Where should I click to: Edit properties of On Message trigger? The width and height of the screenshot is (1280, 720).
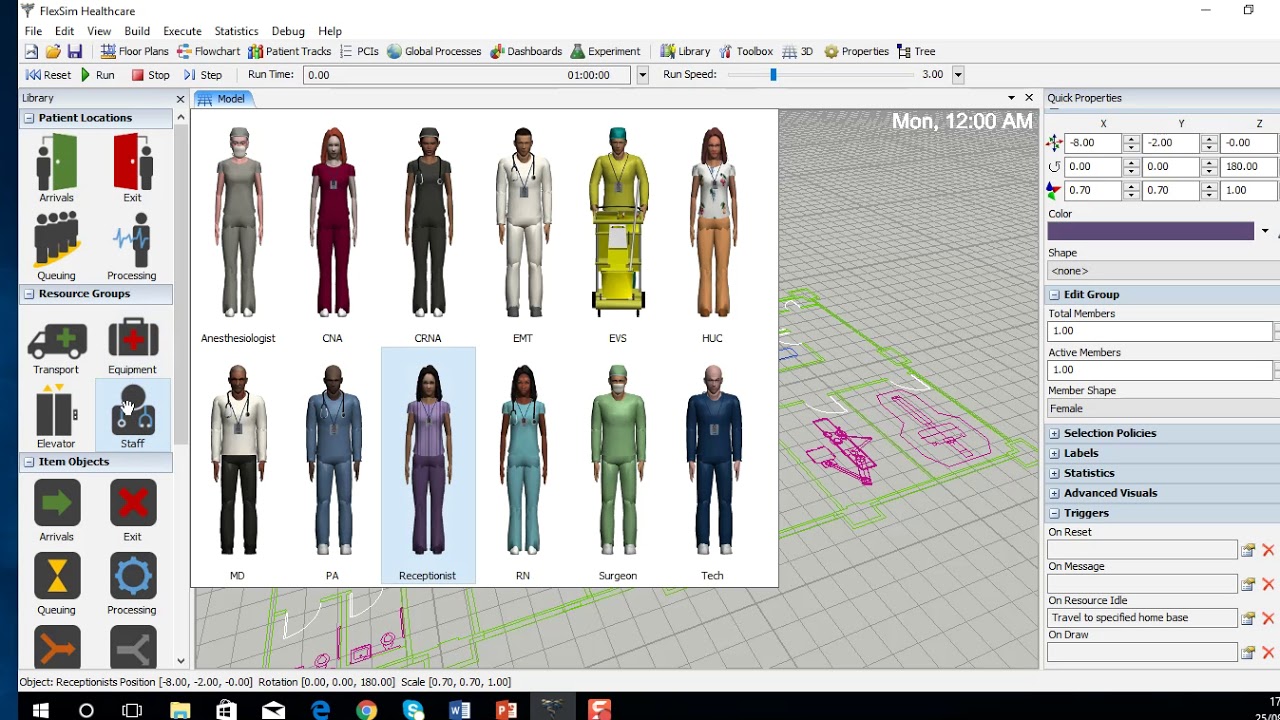(1248, 584)
